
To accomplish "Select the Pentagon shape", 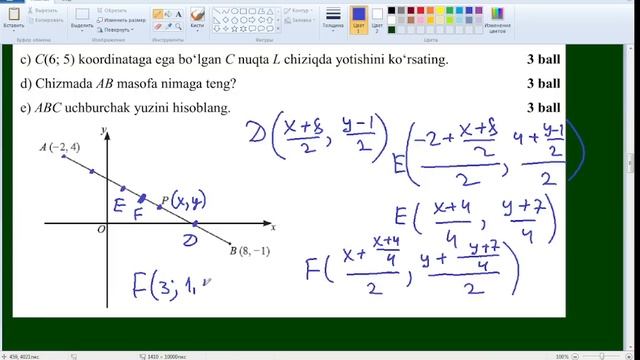I will tap(235, 20).
